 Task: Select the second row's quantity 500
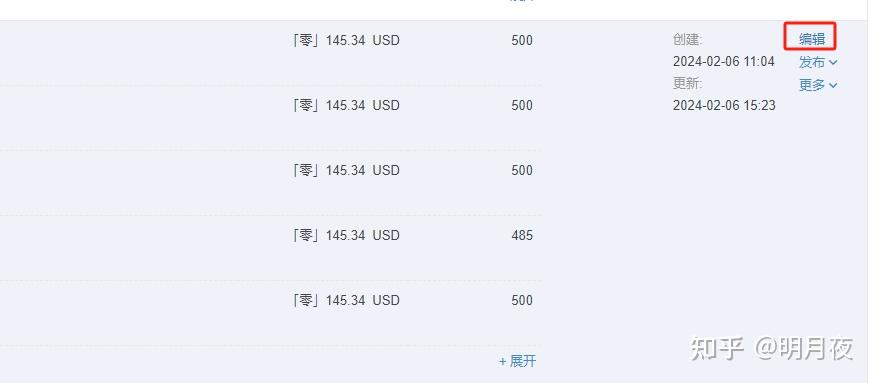click(522, 106)
